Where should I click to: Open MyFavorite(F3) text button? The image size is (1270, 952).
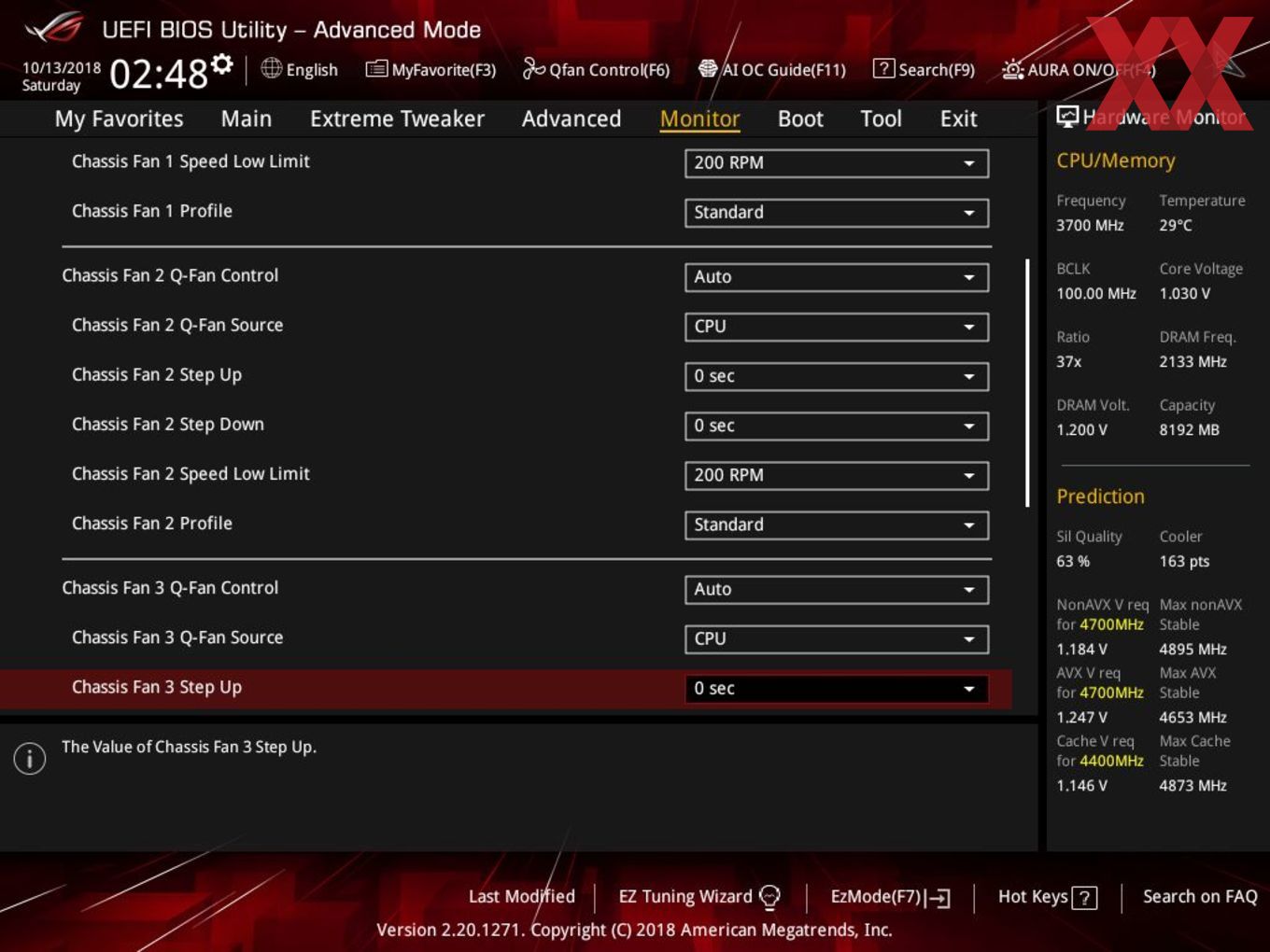(x=444, y=70)
